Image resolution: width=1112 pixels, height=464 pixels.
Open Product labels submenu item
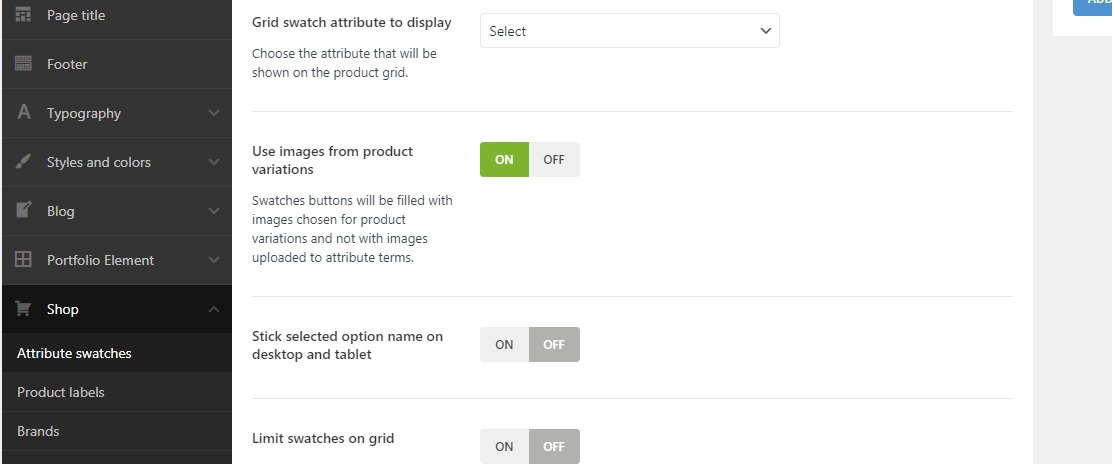pos(61,392)
